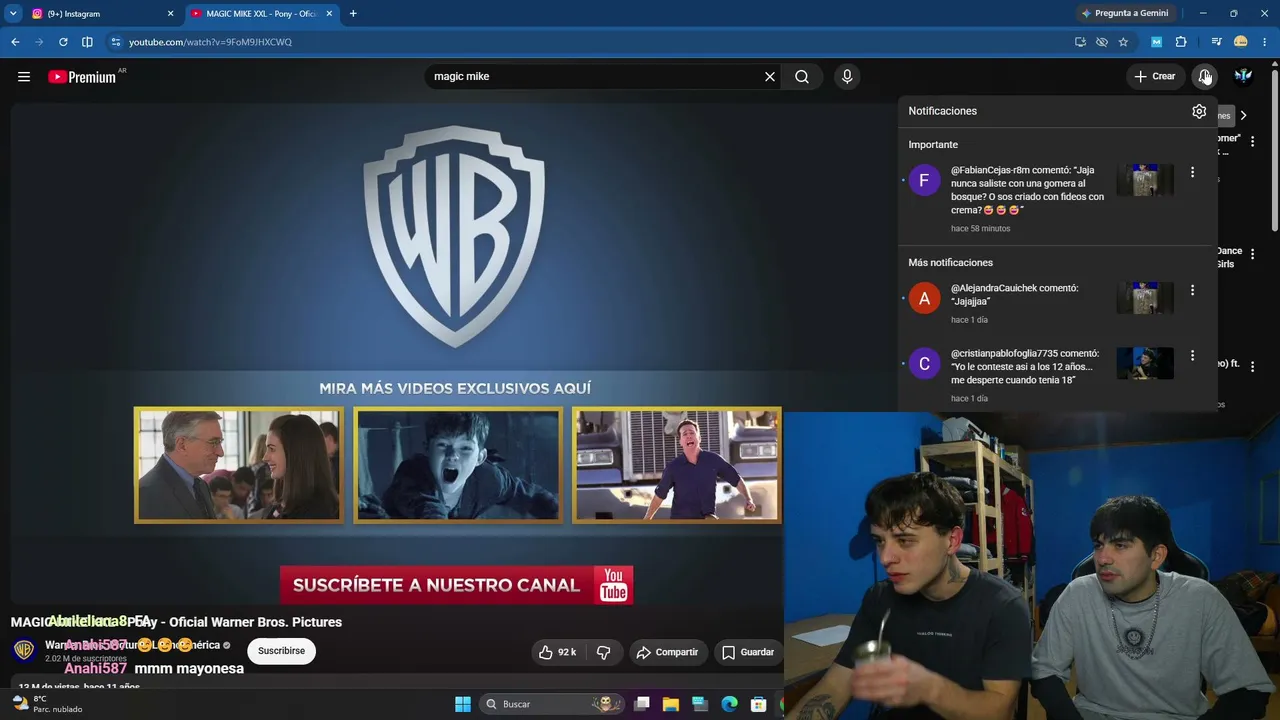
Task: Reload the YouTube page
Action: pos(63,42)
